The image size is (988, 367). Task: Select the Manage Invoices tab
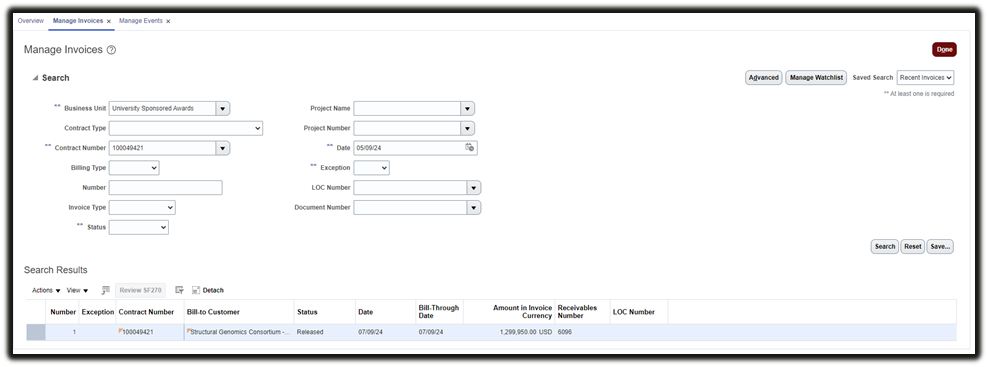[x=78, y=21]
